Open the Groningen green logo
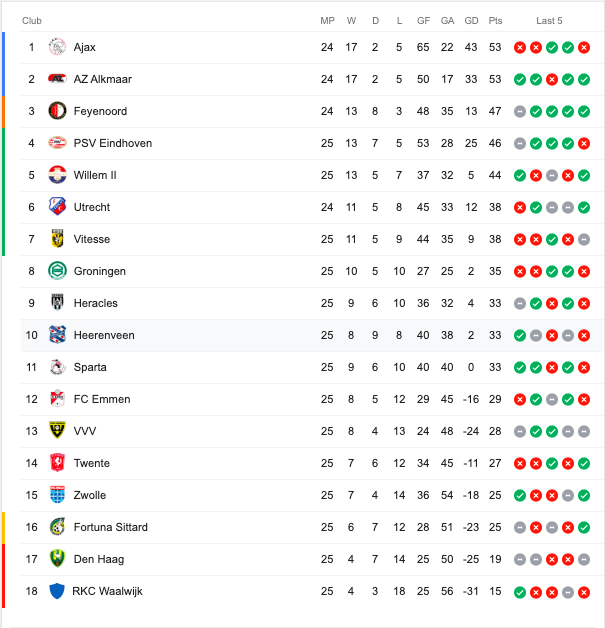This screenshot has height=628, width=605. 57,271
